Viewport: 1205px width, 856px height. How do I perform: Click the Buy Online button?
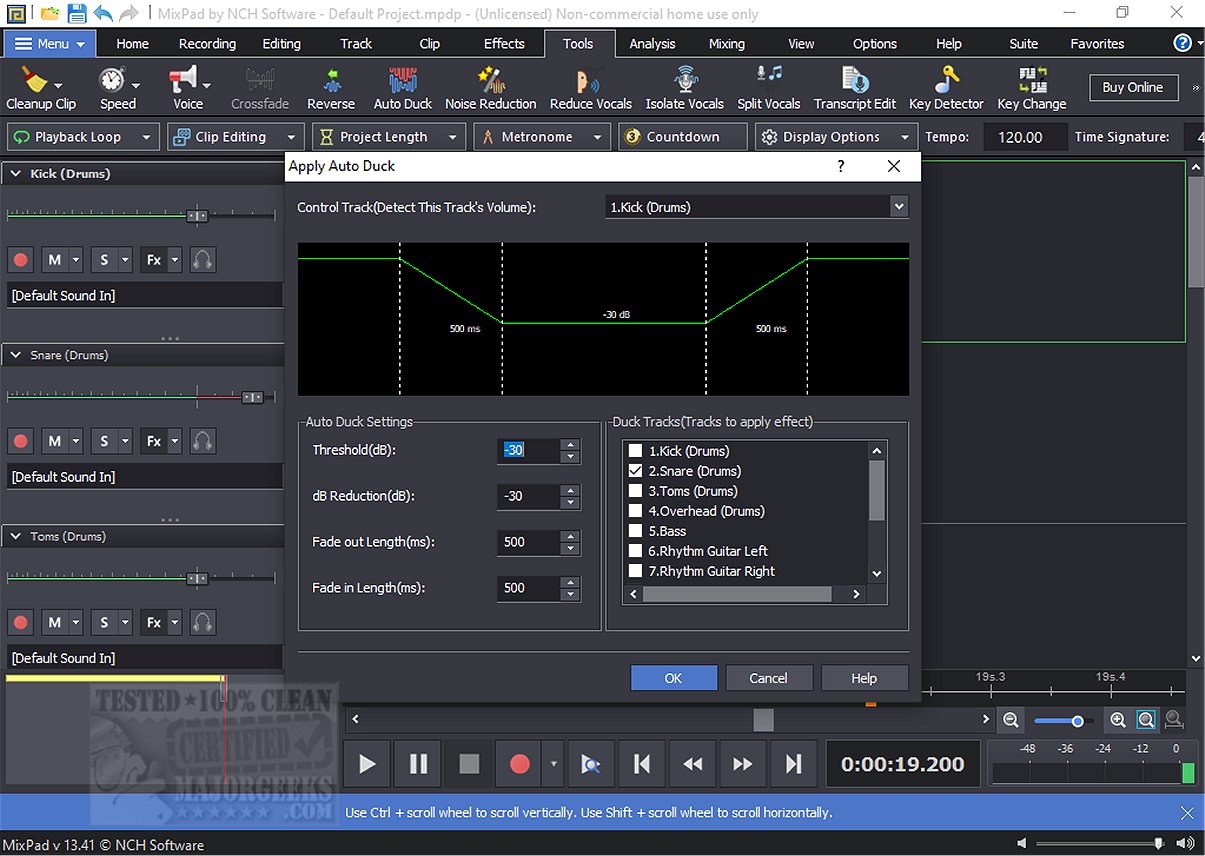(x=1132, y=88)
